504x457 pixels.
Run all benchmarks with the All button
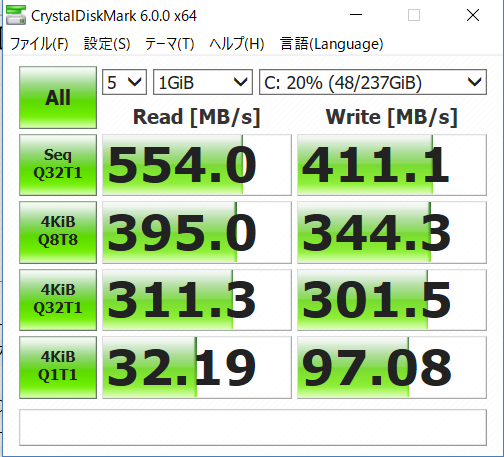click(x=58, y=97)
